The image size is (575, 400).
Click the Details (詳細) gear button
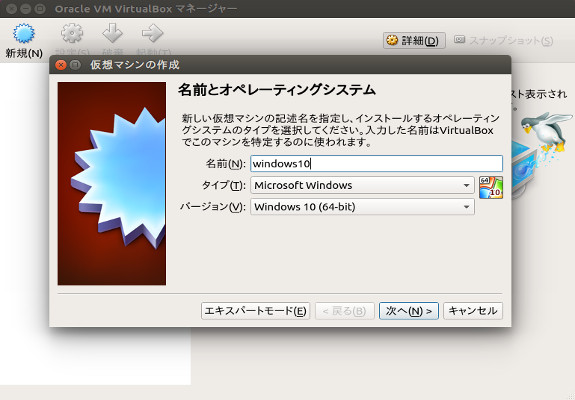(x=414, y=40)
